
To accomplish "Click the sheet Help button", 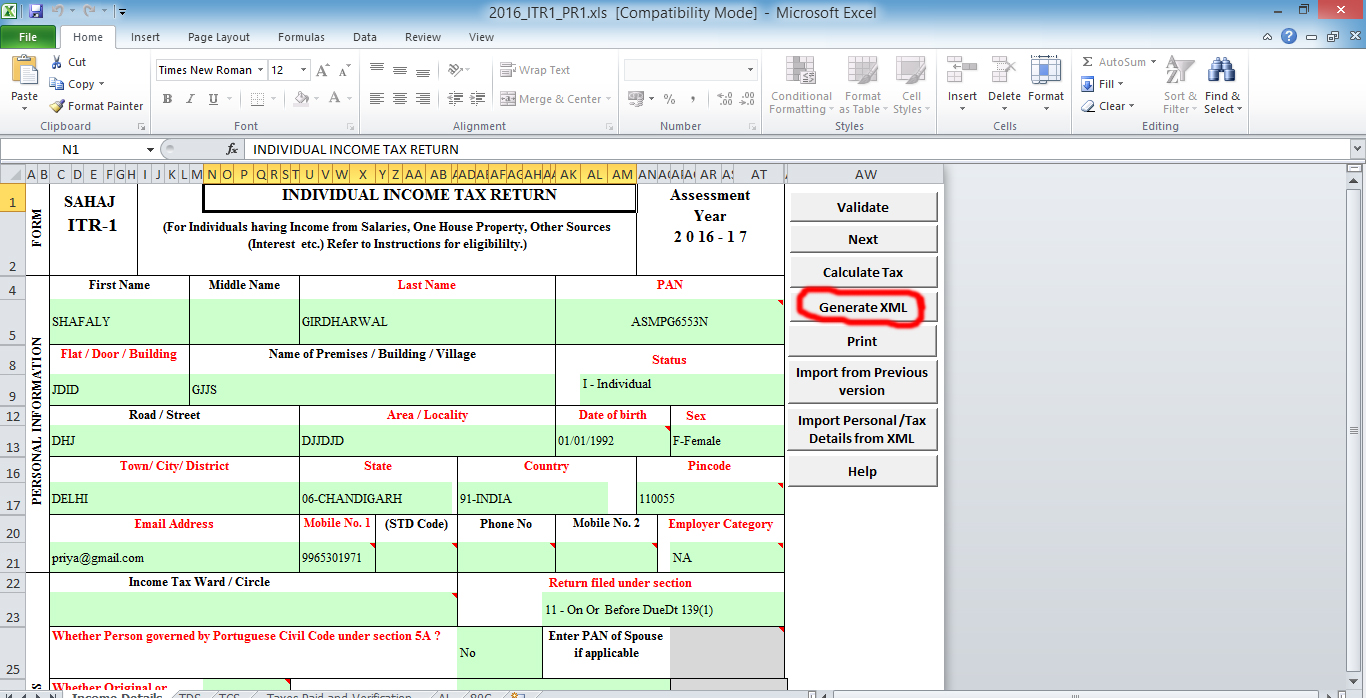I will point(863,472).
